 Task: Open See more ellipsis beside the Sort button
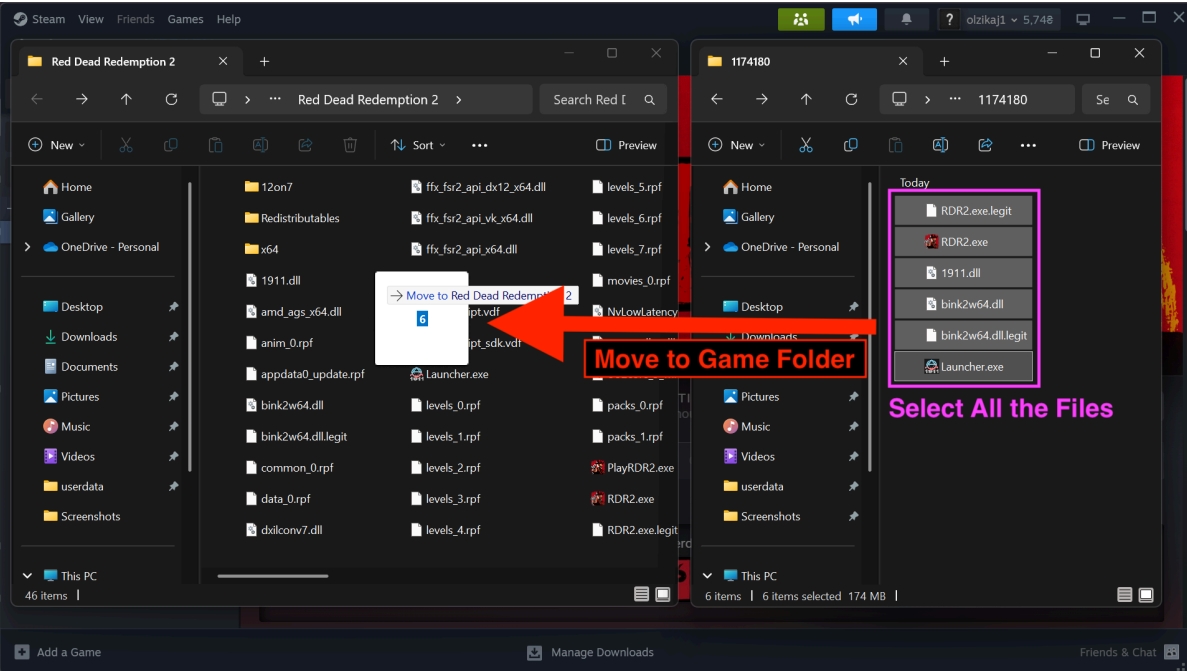coord(480,145)
